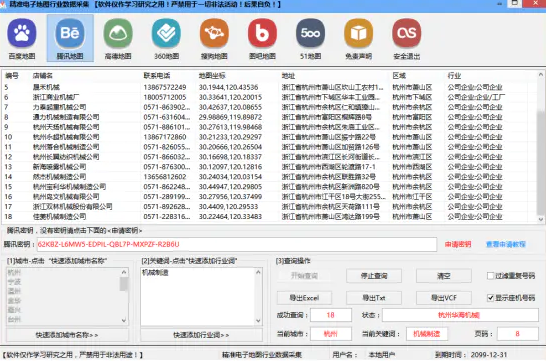The image size is (546, 361).
Task: Click the 申请密钥 red link
Action: [458, 244]
